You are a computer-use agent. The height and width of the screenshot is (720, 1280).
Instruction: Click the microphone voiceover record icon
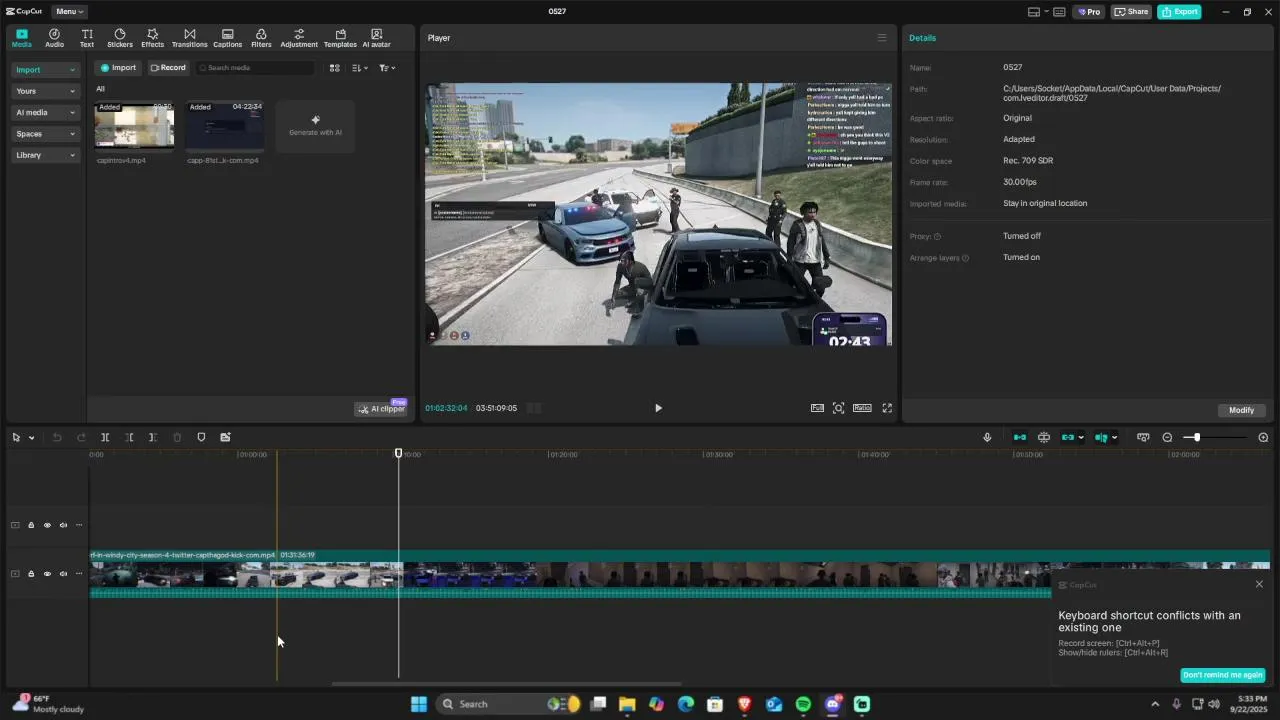pyautogui.click(x=987, y=437)
